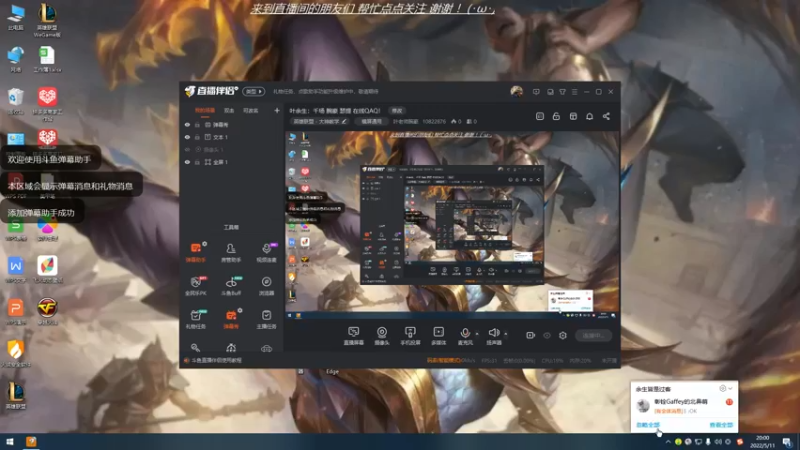Viewport: 800px width, 450px height.
Task: Click the streamer avatar in title bar
Action: click(516, 91)
